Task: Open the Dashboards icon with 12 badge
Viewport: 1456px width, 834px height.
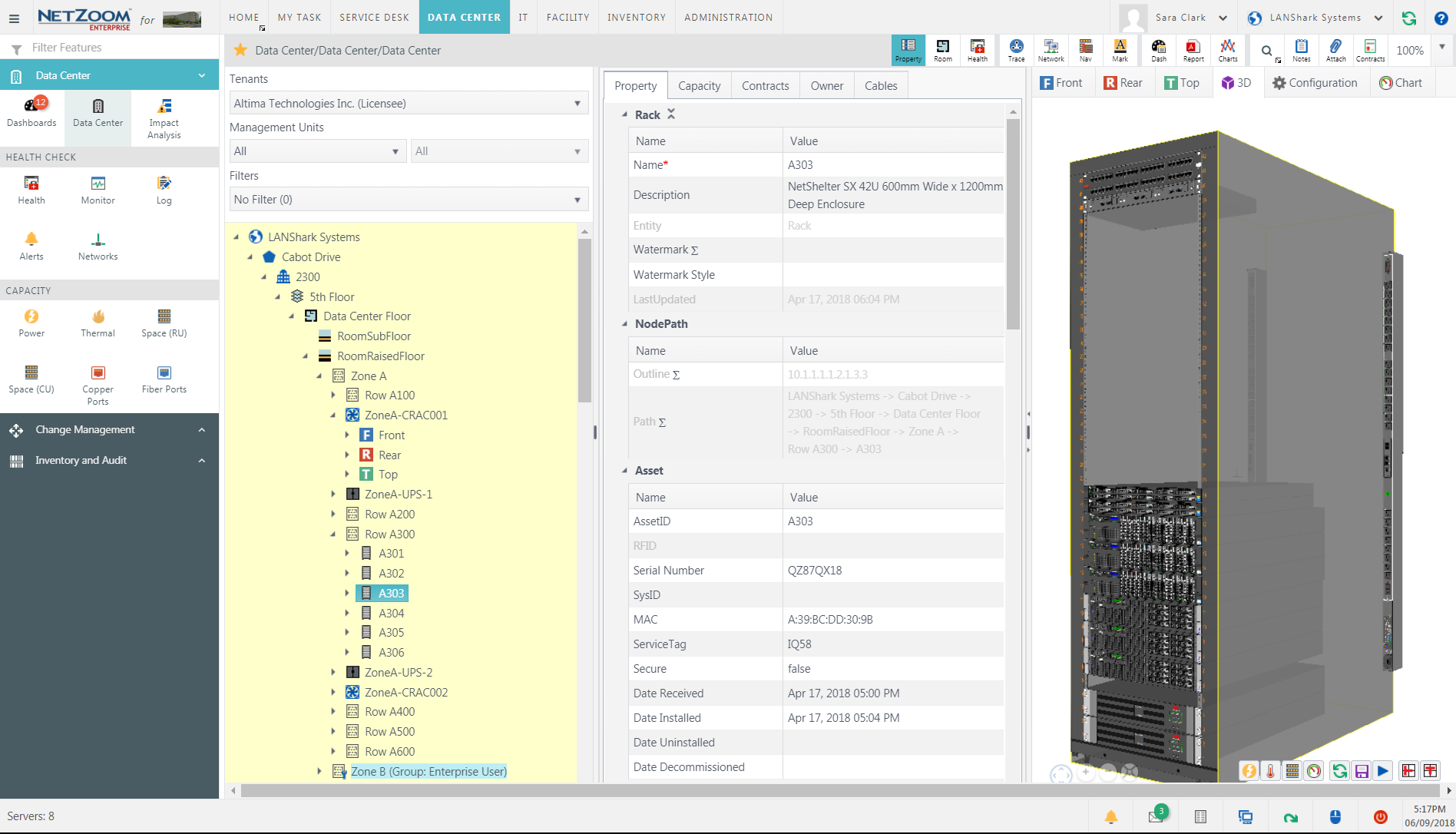Action: (x=31, y=113)
